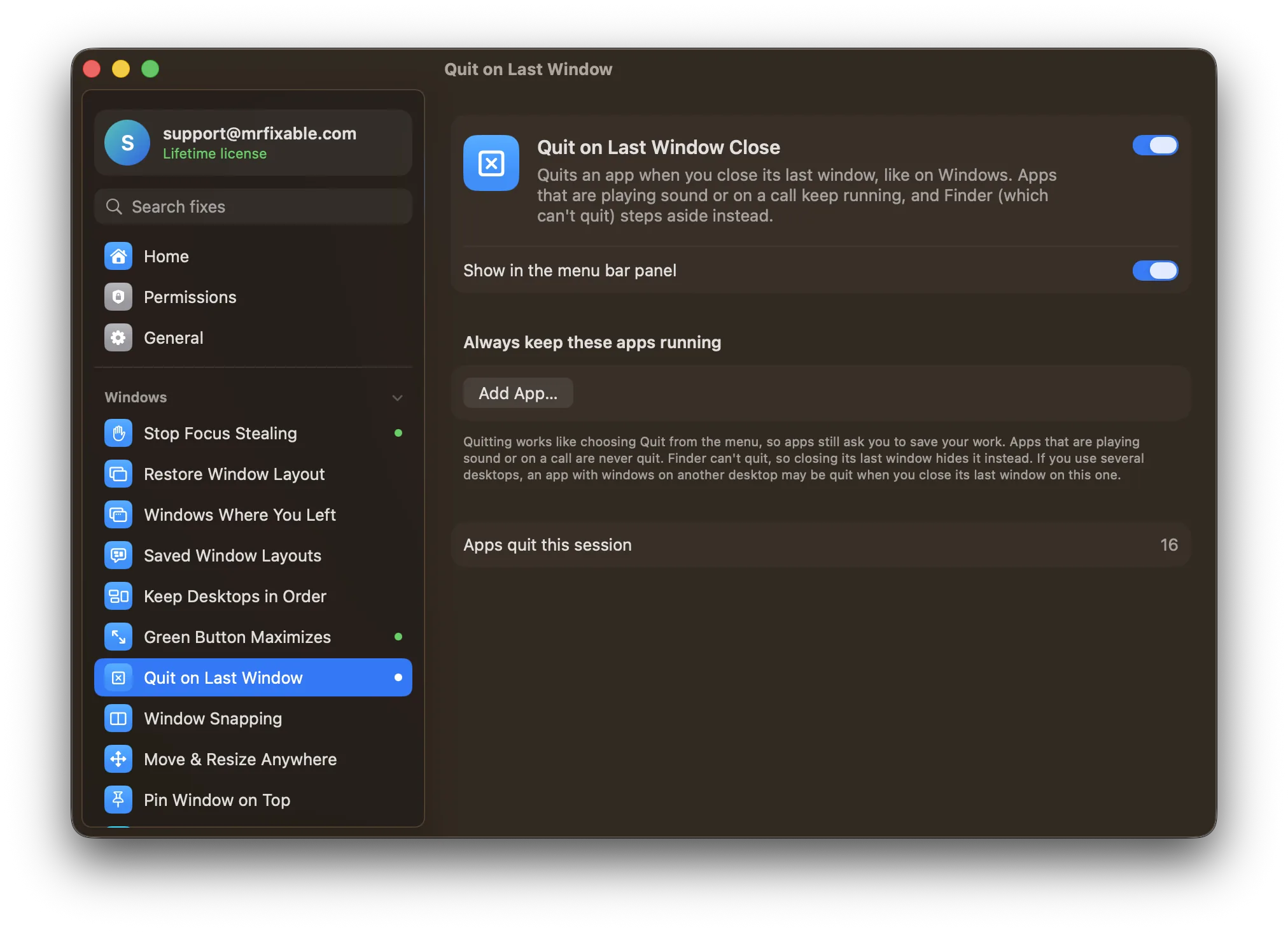Click the Permissions shield icon
The width and height of the screenshot is (1288, 932).
coord(118,297)
